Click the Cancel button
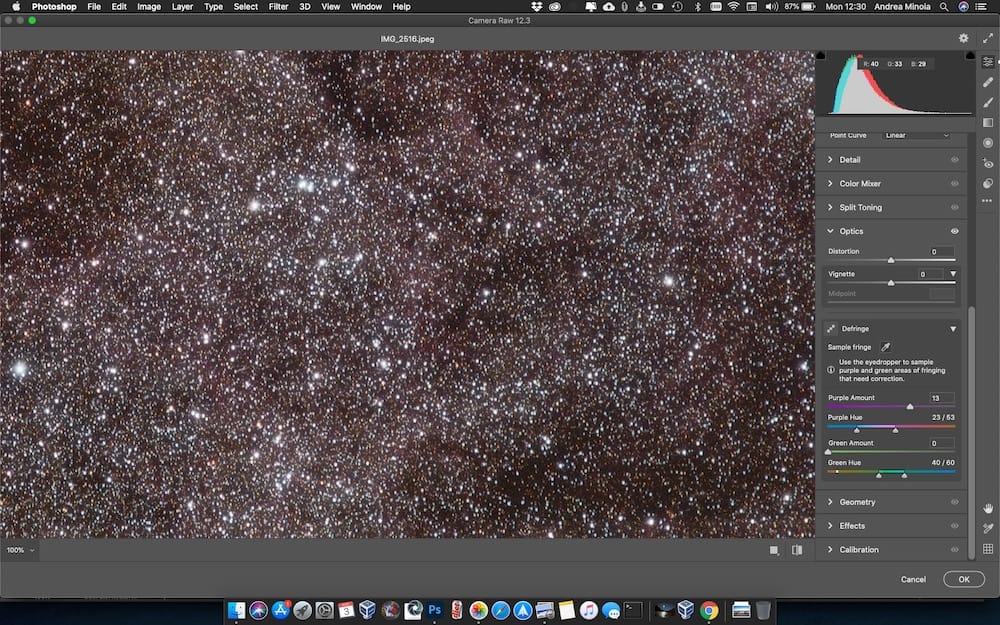1000x625 pixels. click(x=913, y=579)
